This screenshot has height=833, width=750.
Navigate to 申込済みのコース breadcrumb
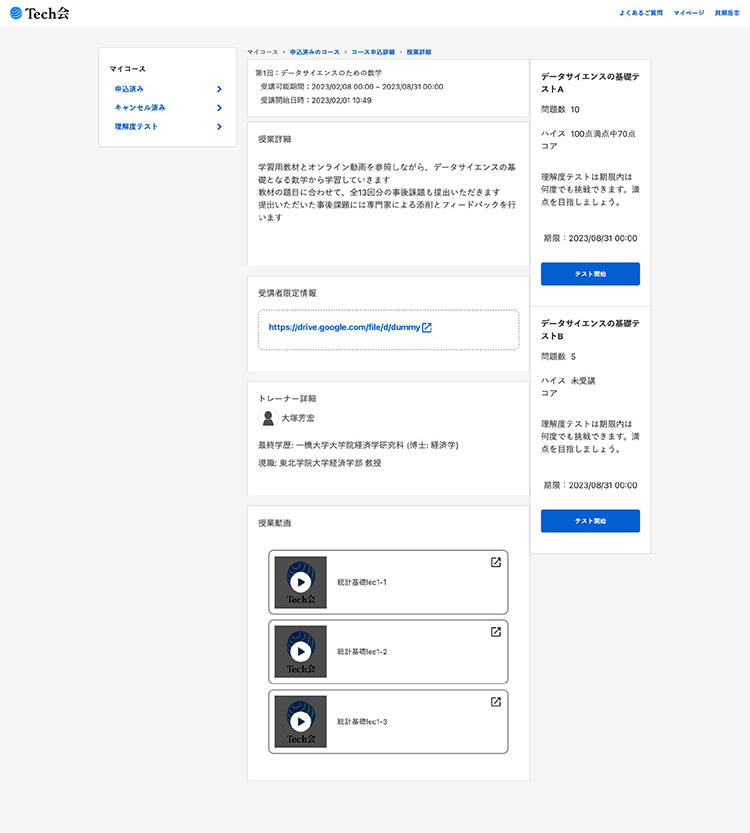(315, 51)
